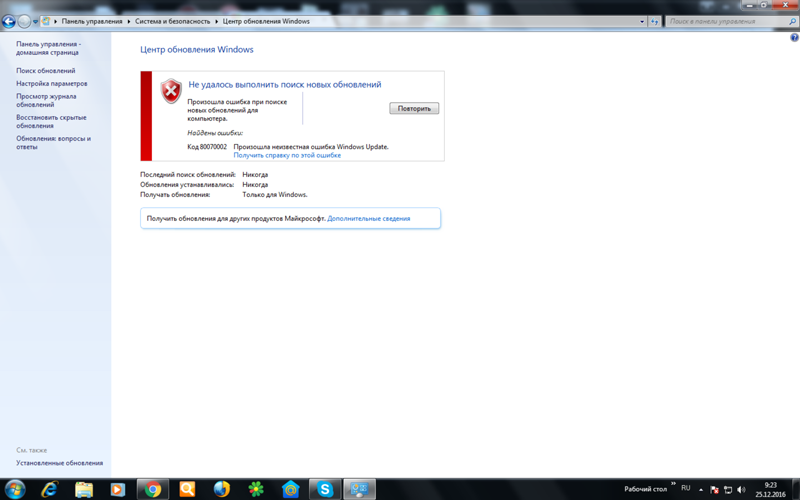Open the Windows Start menu orb

point(15,489)
